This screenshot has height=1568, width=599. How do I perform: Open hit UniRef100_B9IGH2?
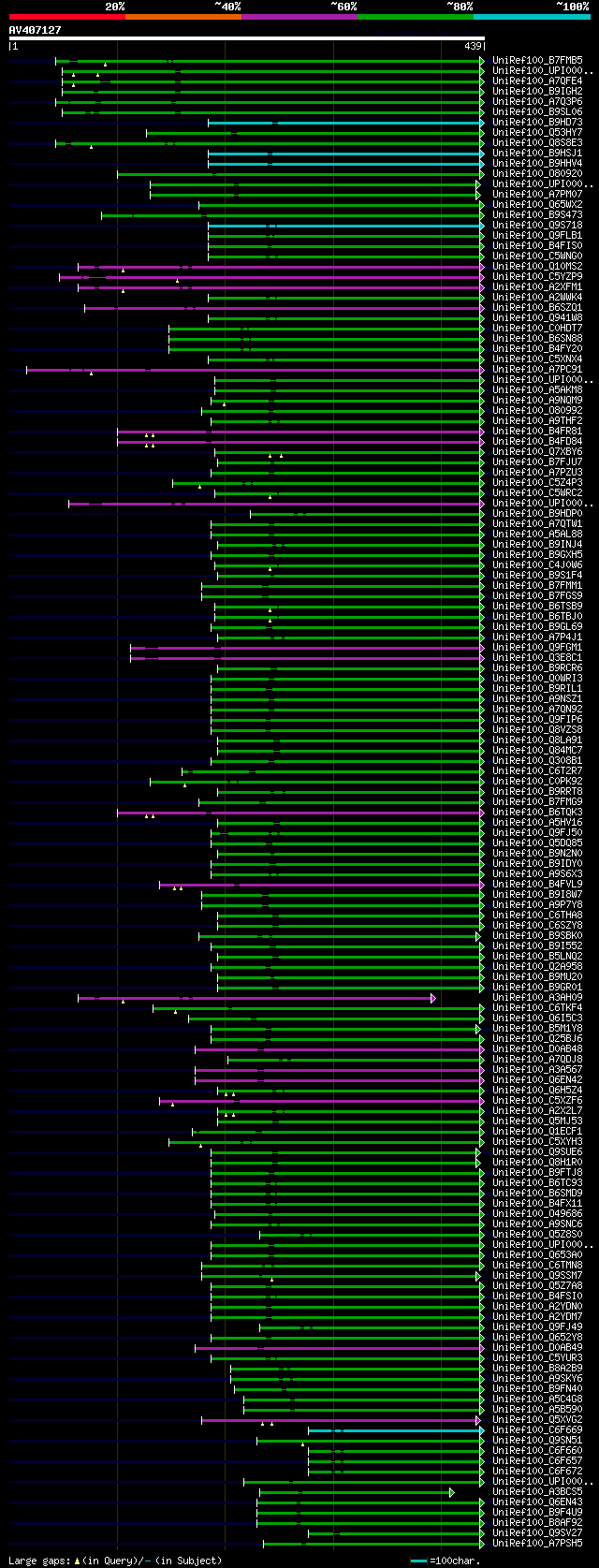(x=537, y=91)
